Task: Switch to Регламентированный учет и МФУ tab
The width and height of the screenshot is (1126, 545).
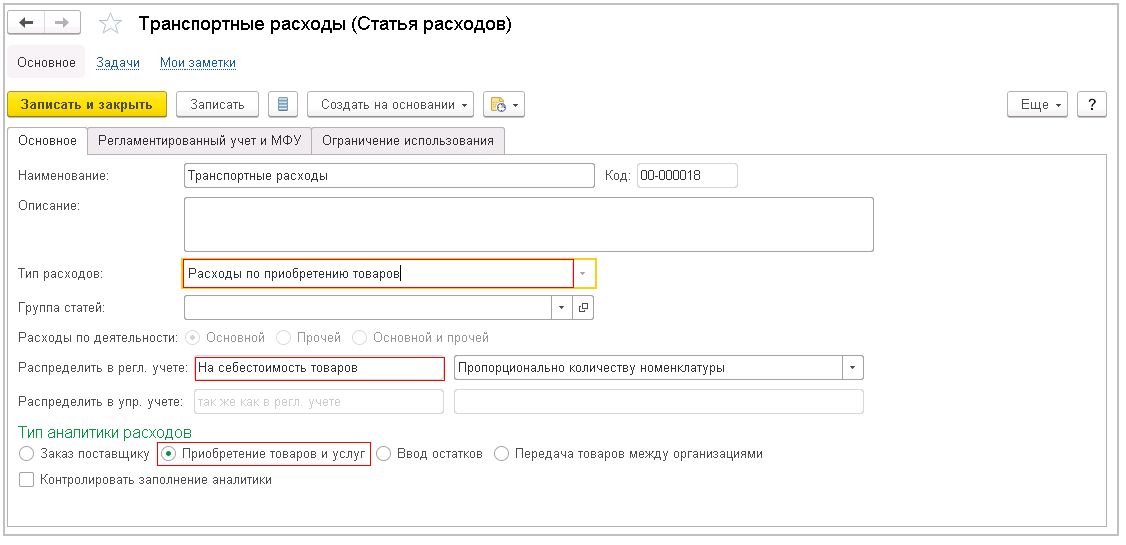Action: coord(199,141)
